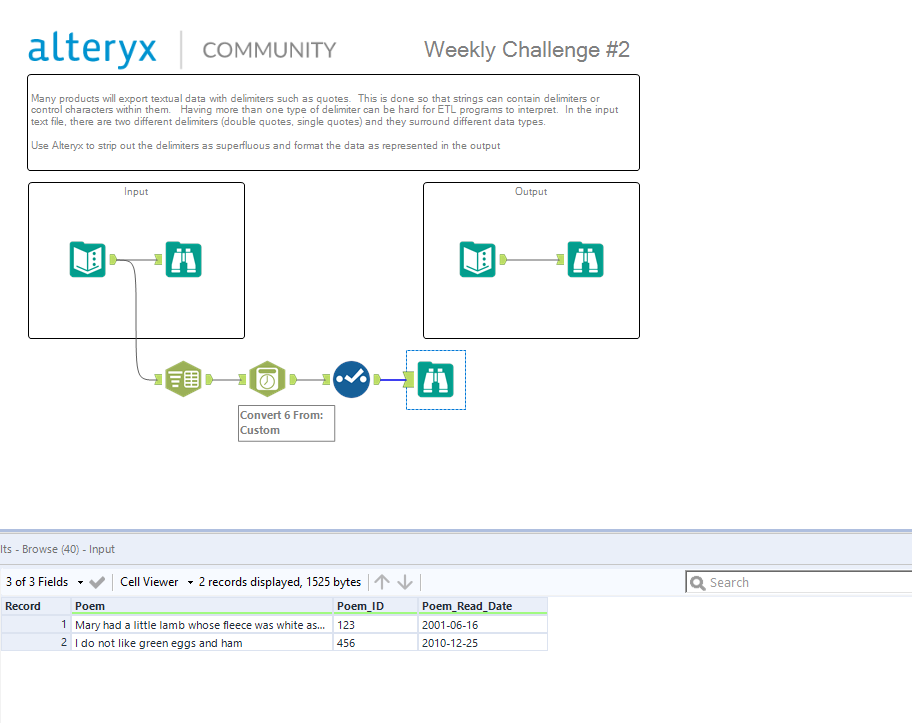Select record row number 1

[35, 625]
